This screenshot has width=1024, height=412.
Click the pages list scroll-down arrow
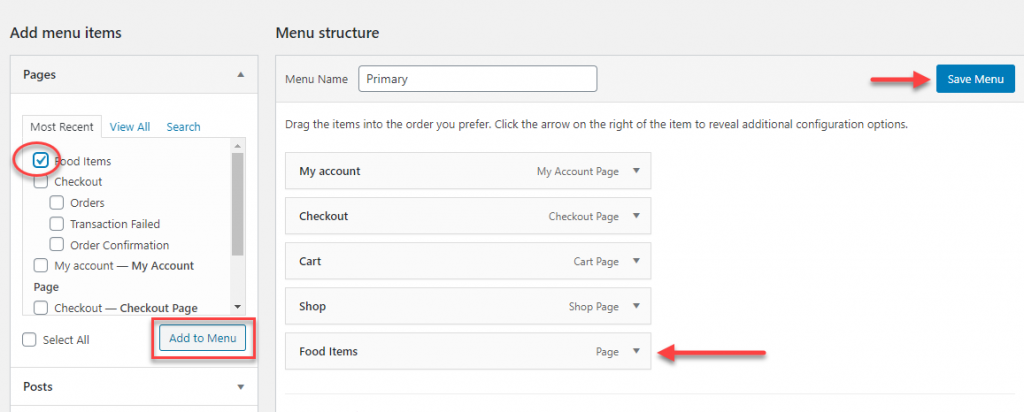tap(237, 307)
